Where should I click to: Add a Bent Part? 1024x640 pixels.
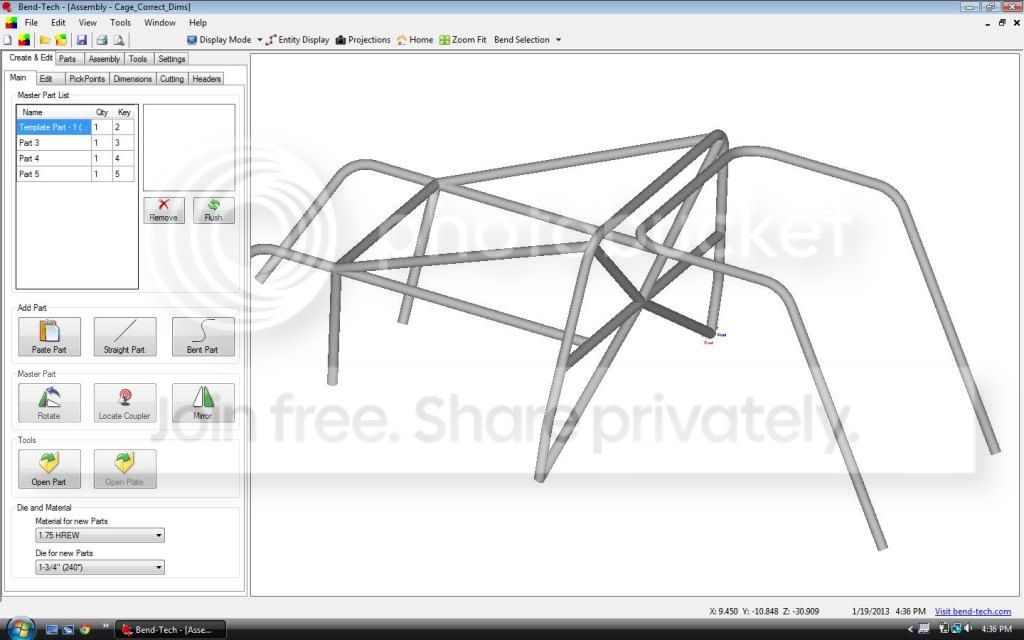tap(202, 337)
